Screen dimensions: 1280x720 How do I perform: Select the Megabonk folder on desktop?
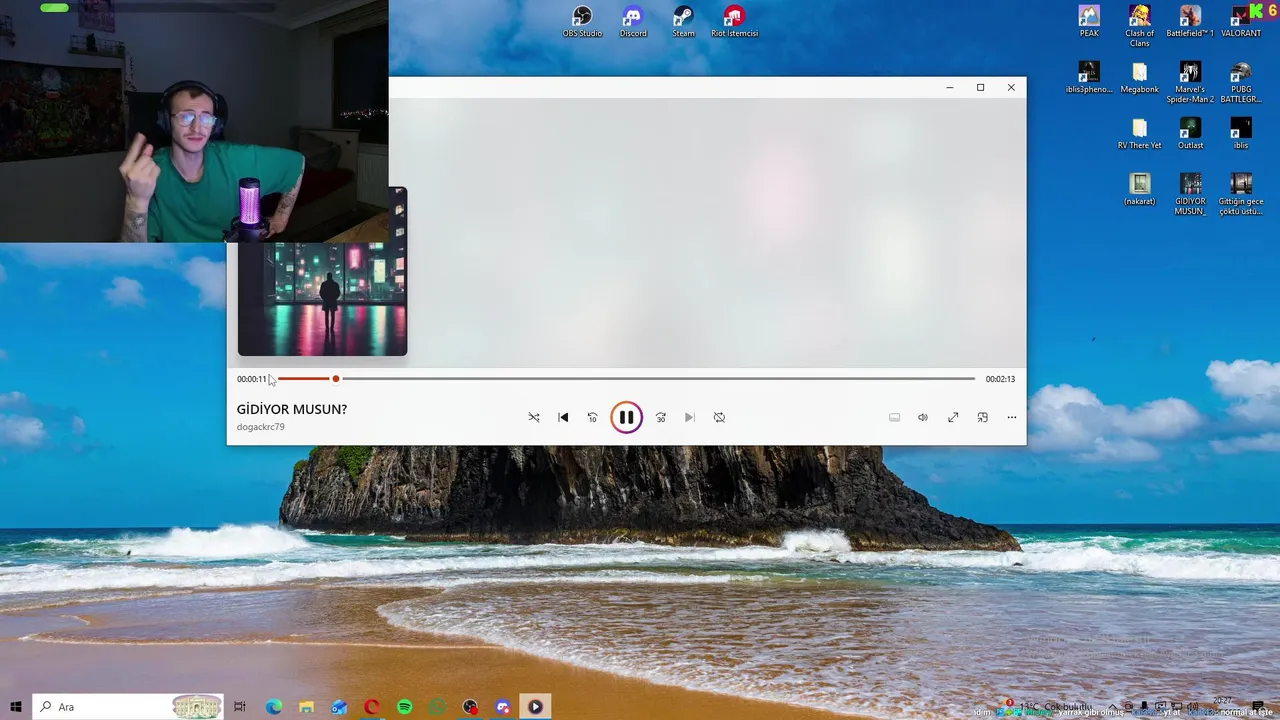point(1139,78)
